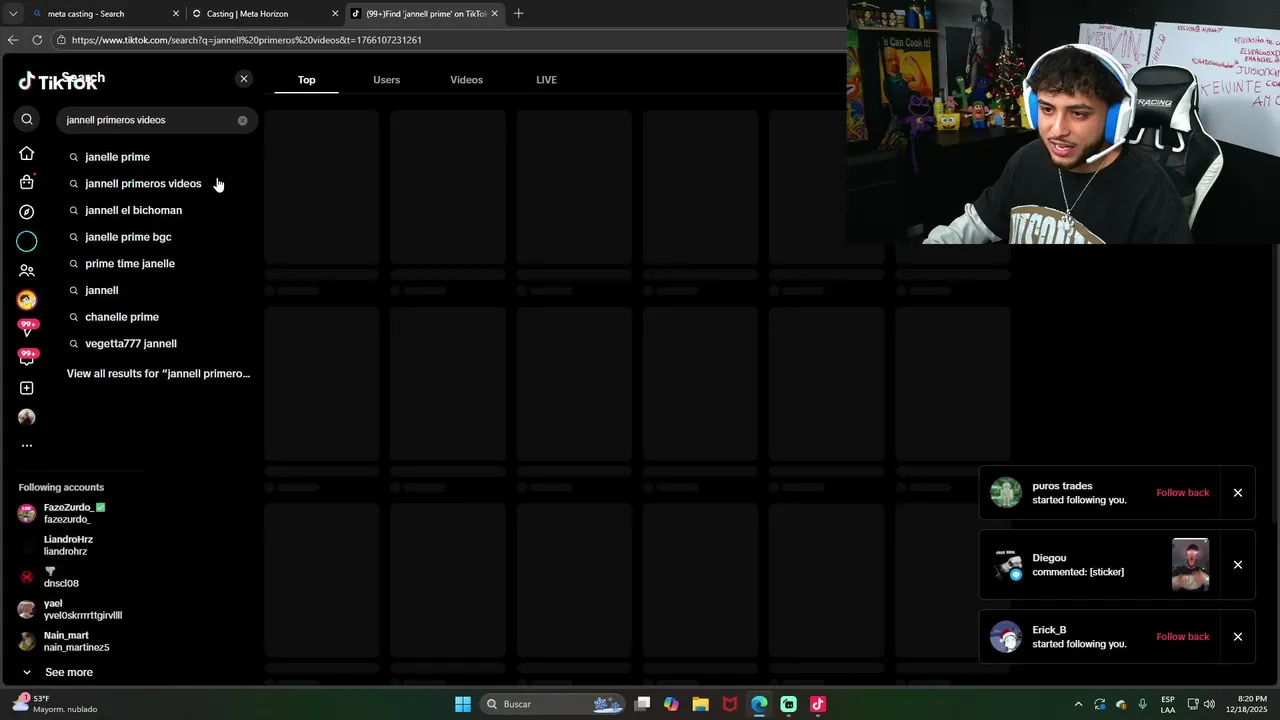The height and width of the screenshot is (720, 1280).
Task: Click 'View all results for jannell primero...'
Action: (x=158, y=374)
